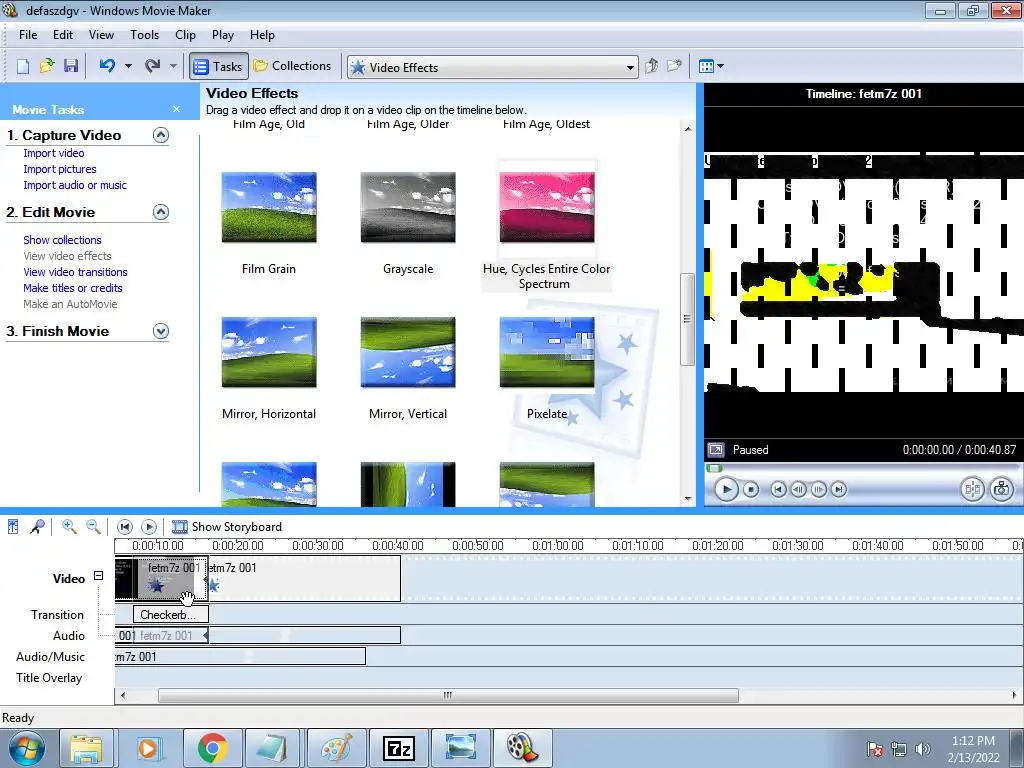
Task: Open 7-Zip from the taskbar
Action: (x=398, y=748)
